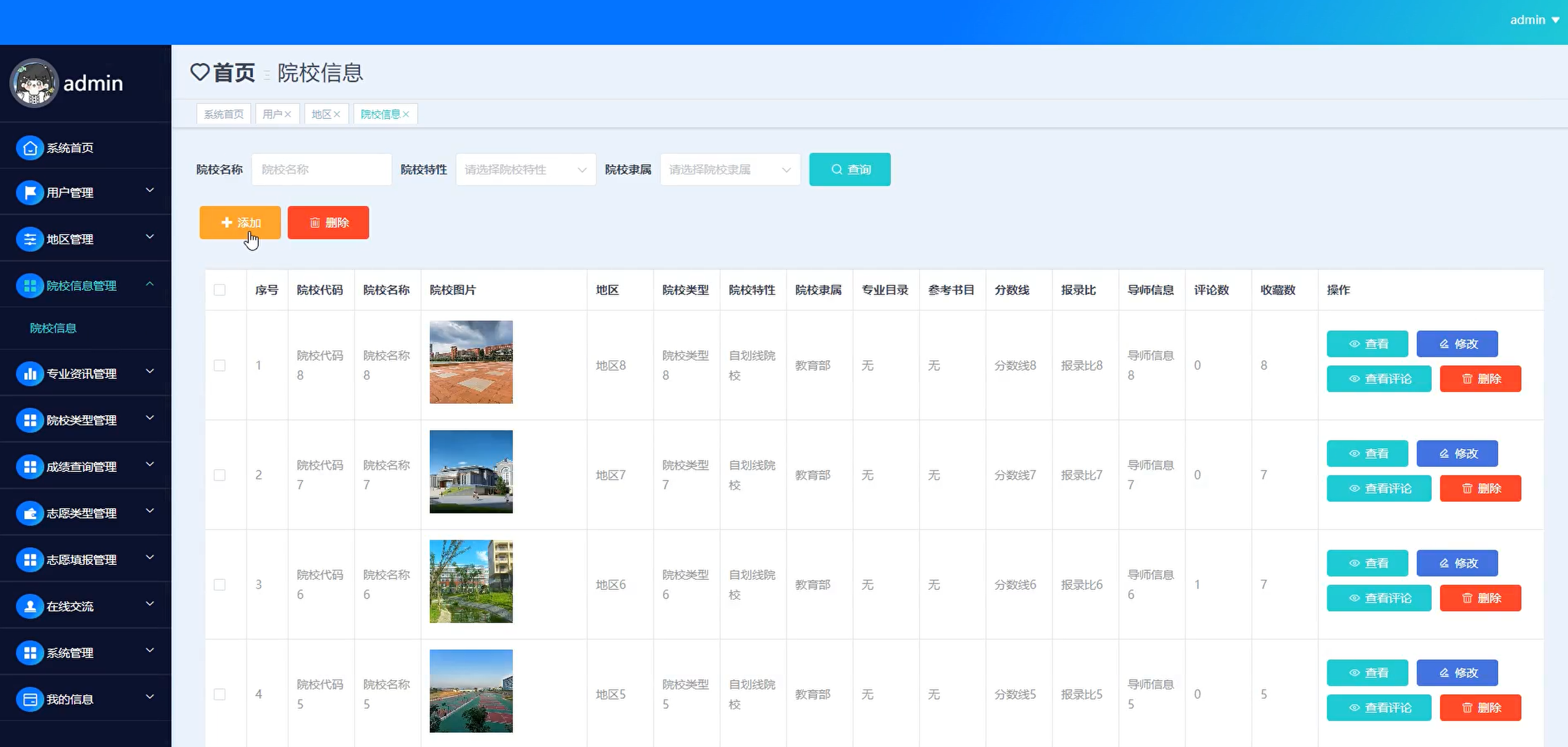This screenshot has width=1568, height=747.
Task: Click the 成绩查询管理 grid icon
Action: click(30, 467)
